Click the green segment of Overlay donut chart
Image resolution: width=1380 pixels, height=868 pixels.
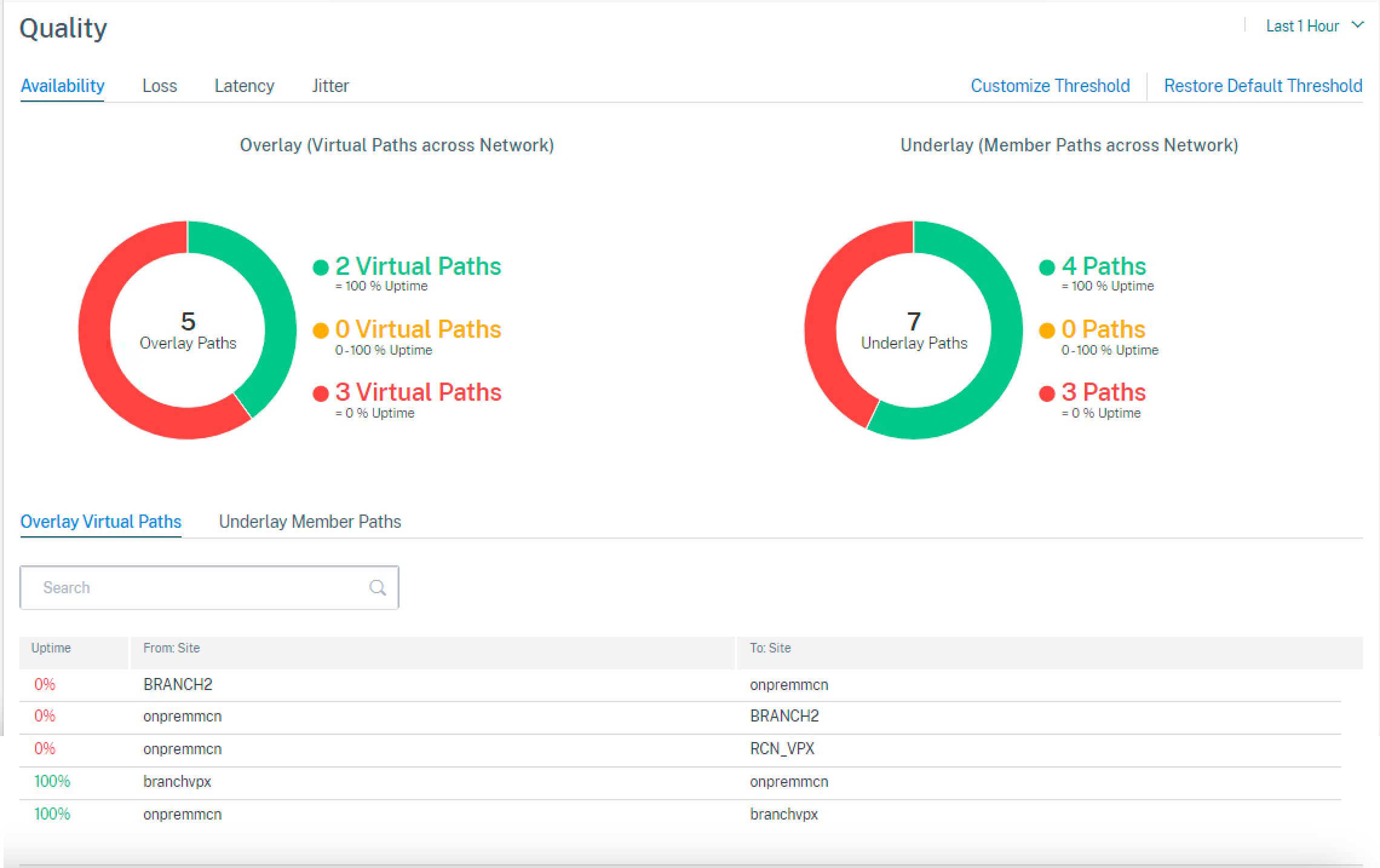pyautogui.click(x=275, y=303)
